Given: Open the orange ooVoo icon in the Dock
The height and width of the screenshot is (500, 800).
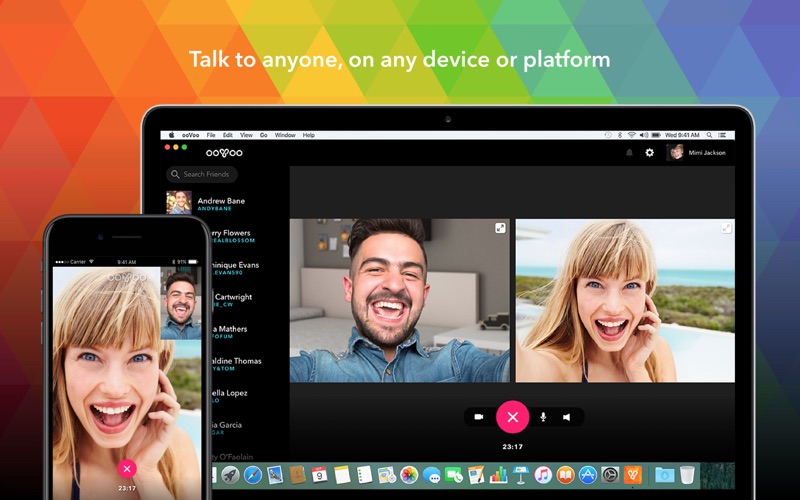Looking at the screenshot, I should pyautogui.click(x=633, y=475).
